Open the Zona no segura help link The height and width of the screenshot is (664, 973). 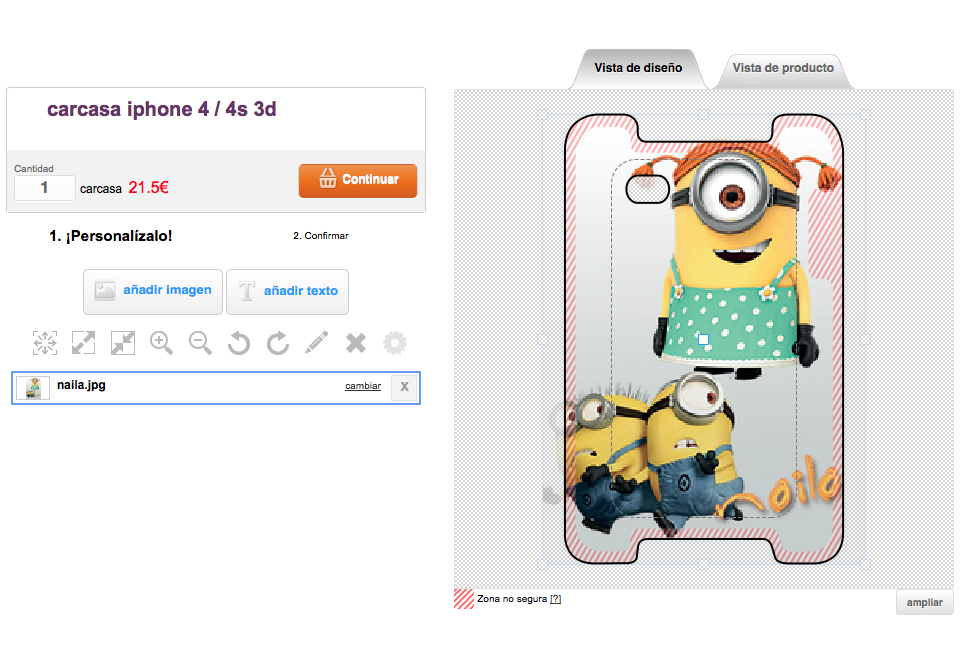point(555,599)
